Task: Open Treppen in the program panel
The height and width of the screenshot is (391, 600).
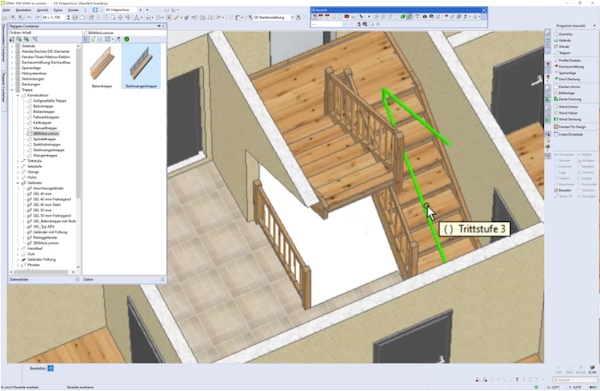Action: [x=563, y=53]
